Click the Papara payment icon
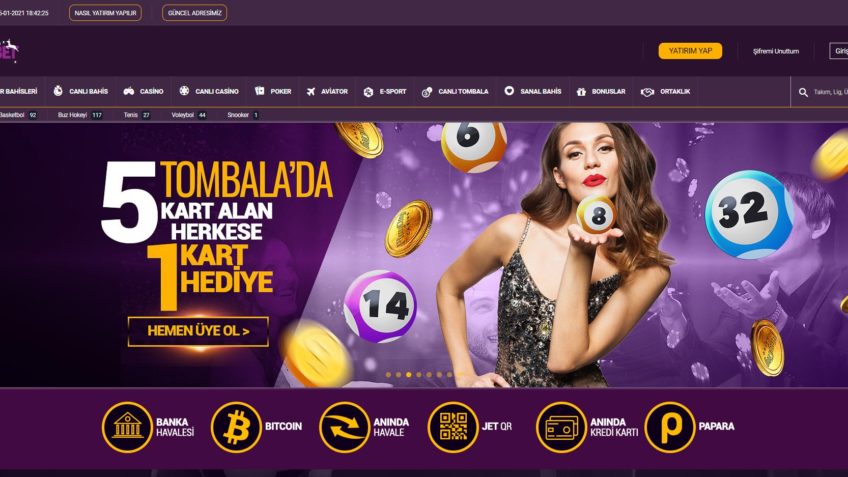Screen dimensions: 848x477 [x=670, y=427]
